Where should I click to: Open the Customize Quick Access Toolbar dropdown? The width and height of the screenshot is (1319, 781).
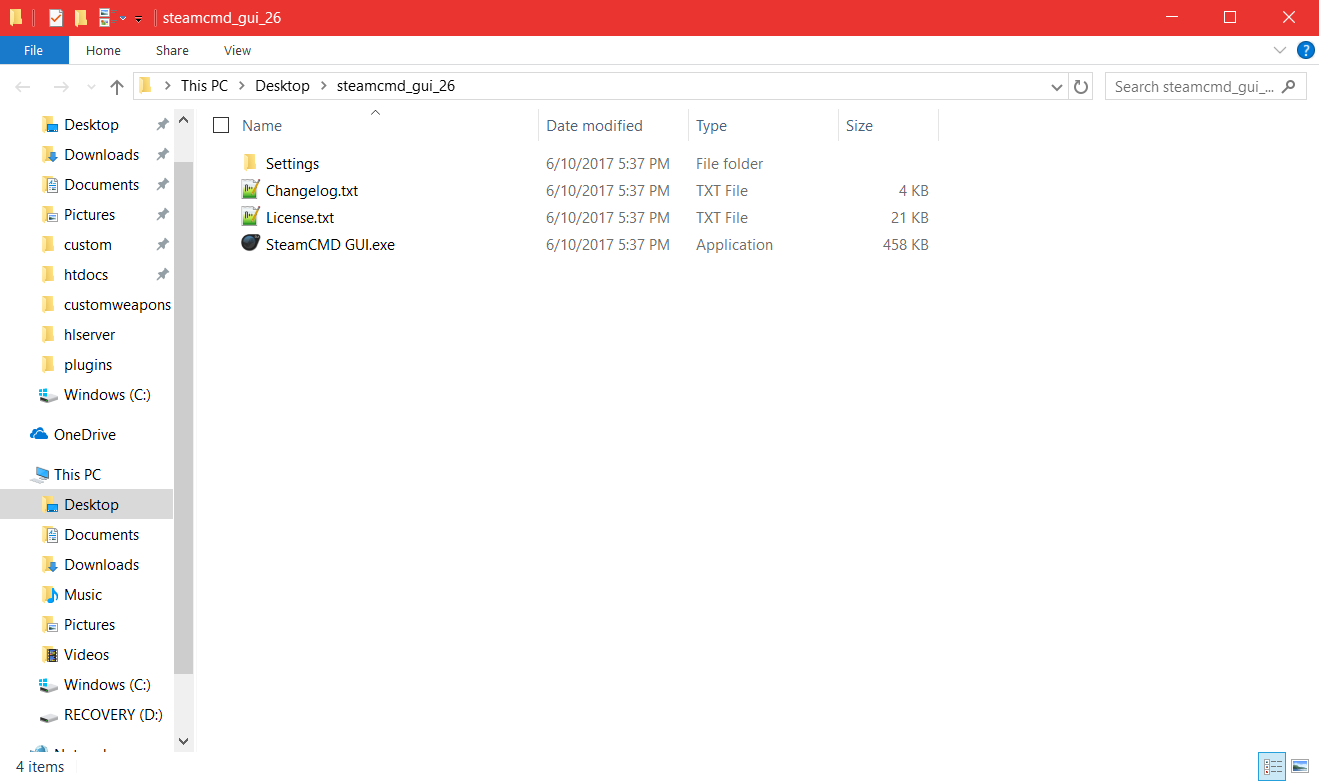138,19
